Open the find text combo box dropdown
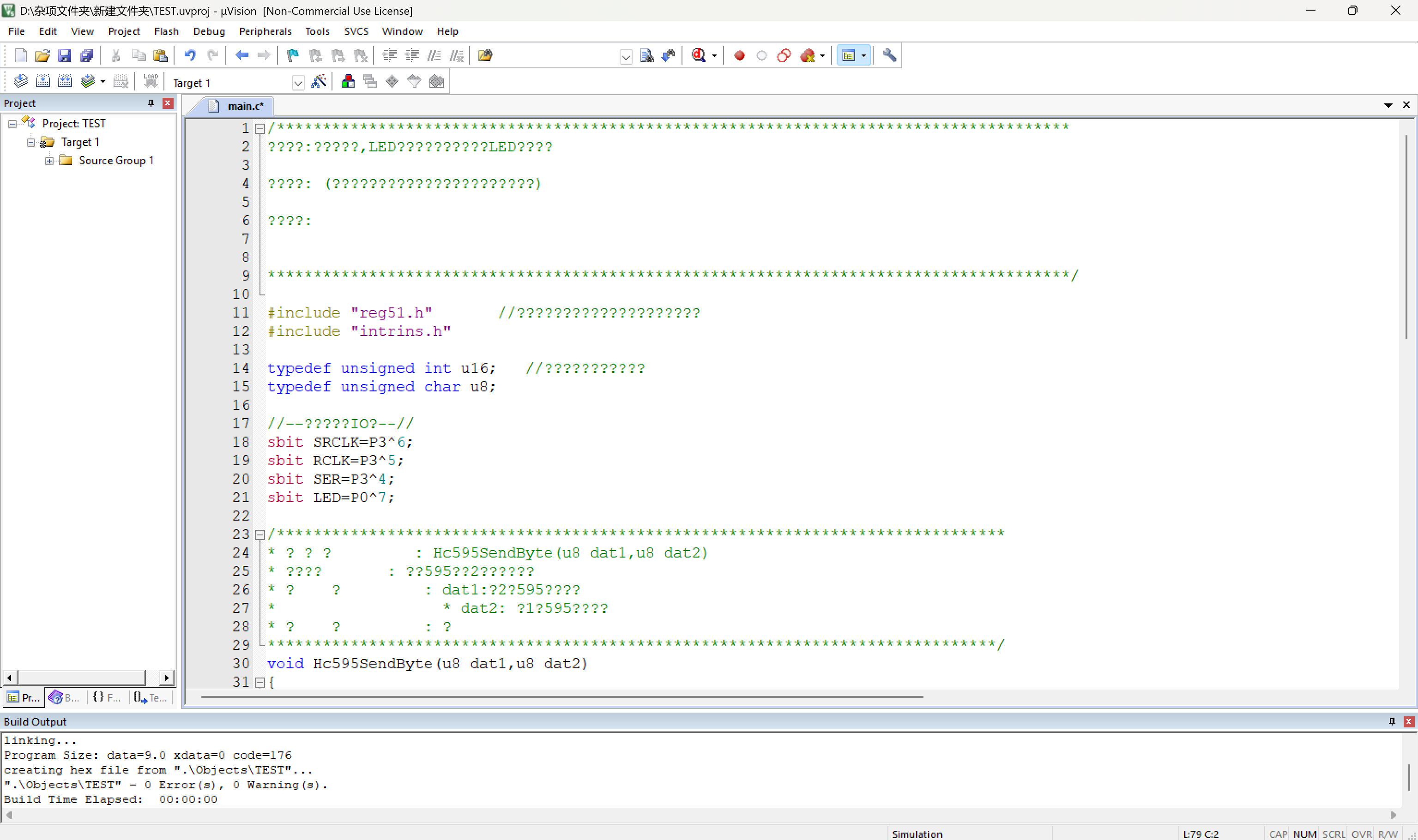The height and width of the screenshot is (840, 1418). click(625, 57)
